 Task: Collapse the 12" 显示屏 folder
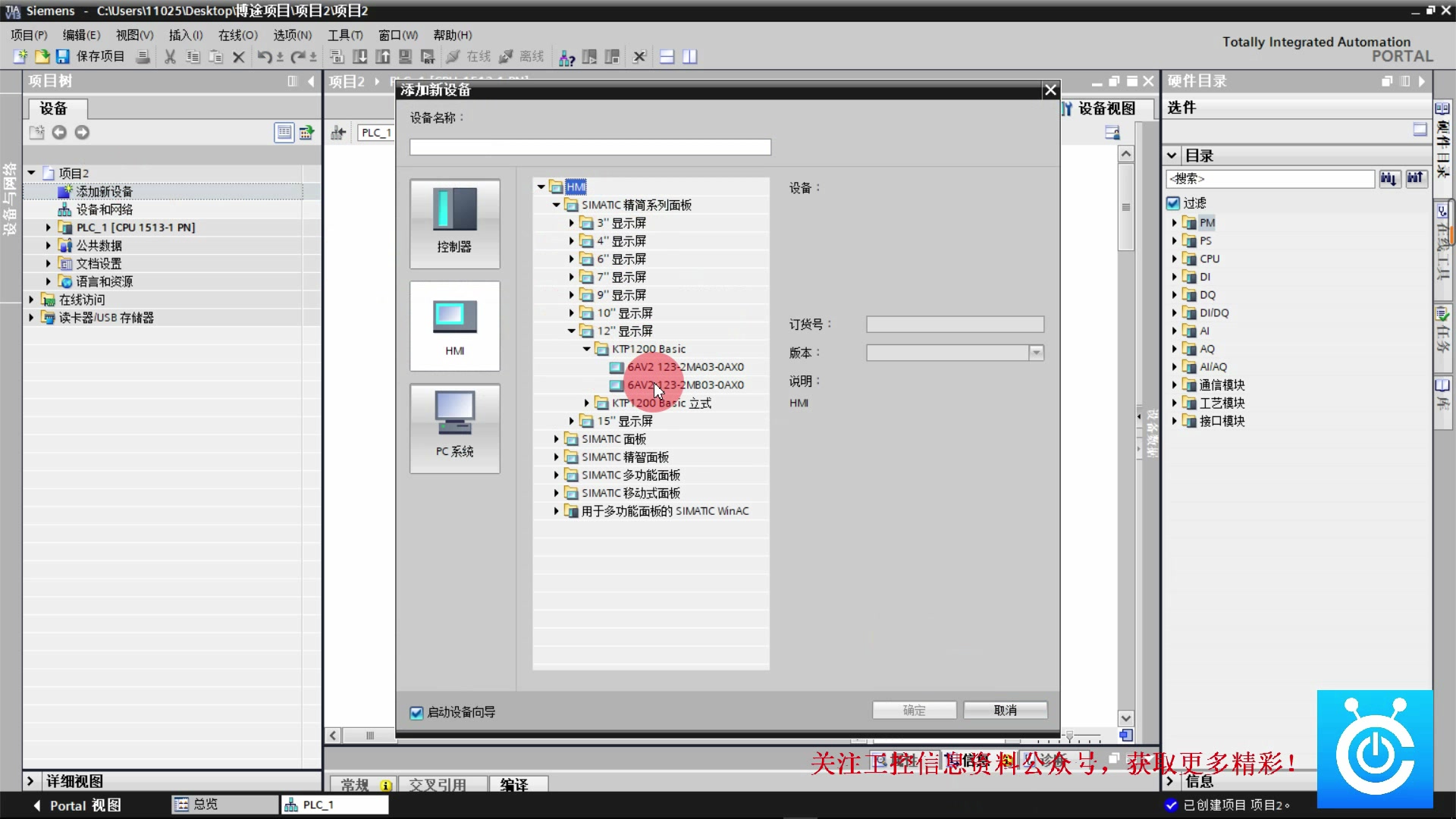pos(571,331)
